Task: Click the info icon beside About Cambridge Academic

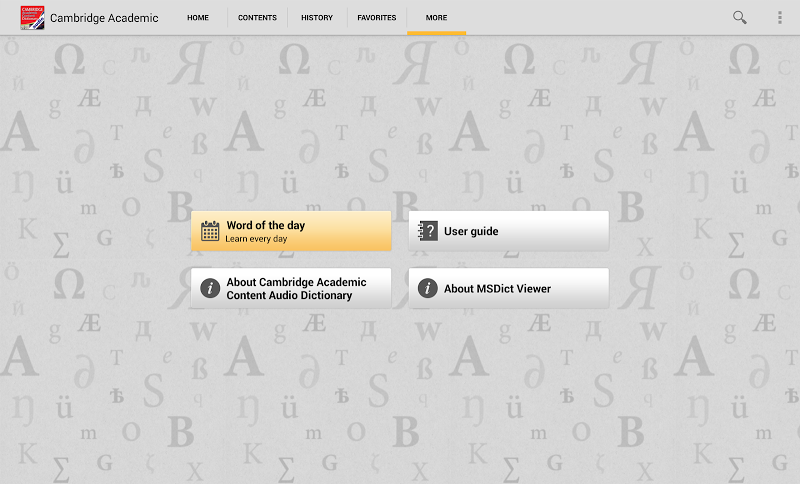Action: [210, 288]
